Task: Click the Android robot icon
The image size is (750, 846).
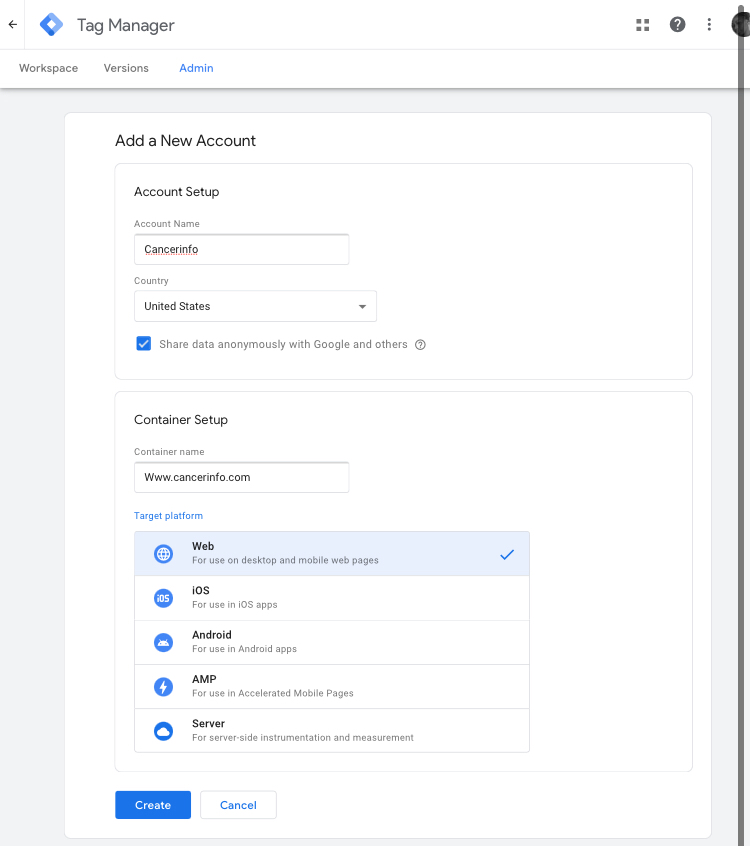Action: [163, 643]
